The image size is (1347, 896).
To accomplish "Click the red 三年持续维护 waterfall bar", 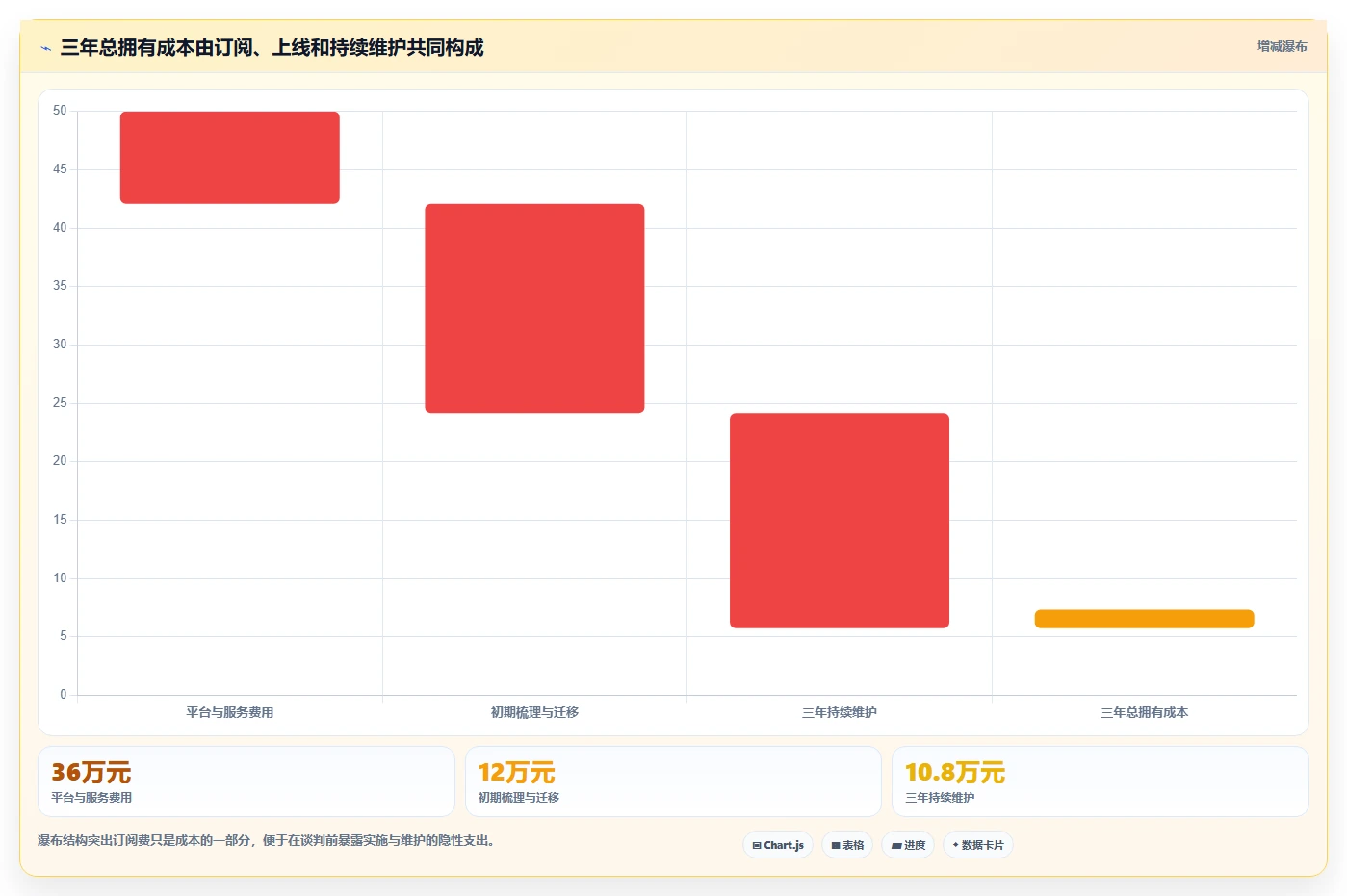I will point(840,521).
